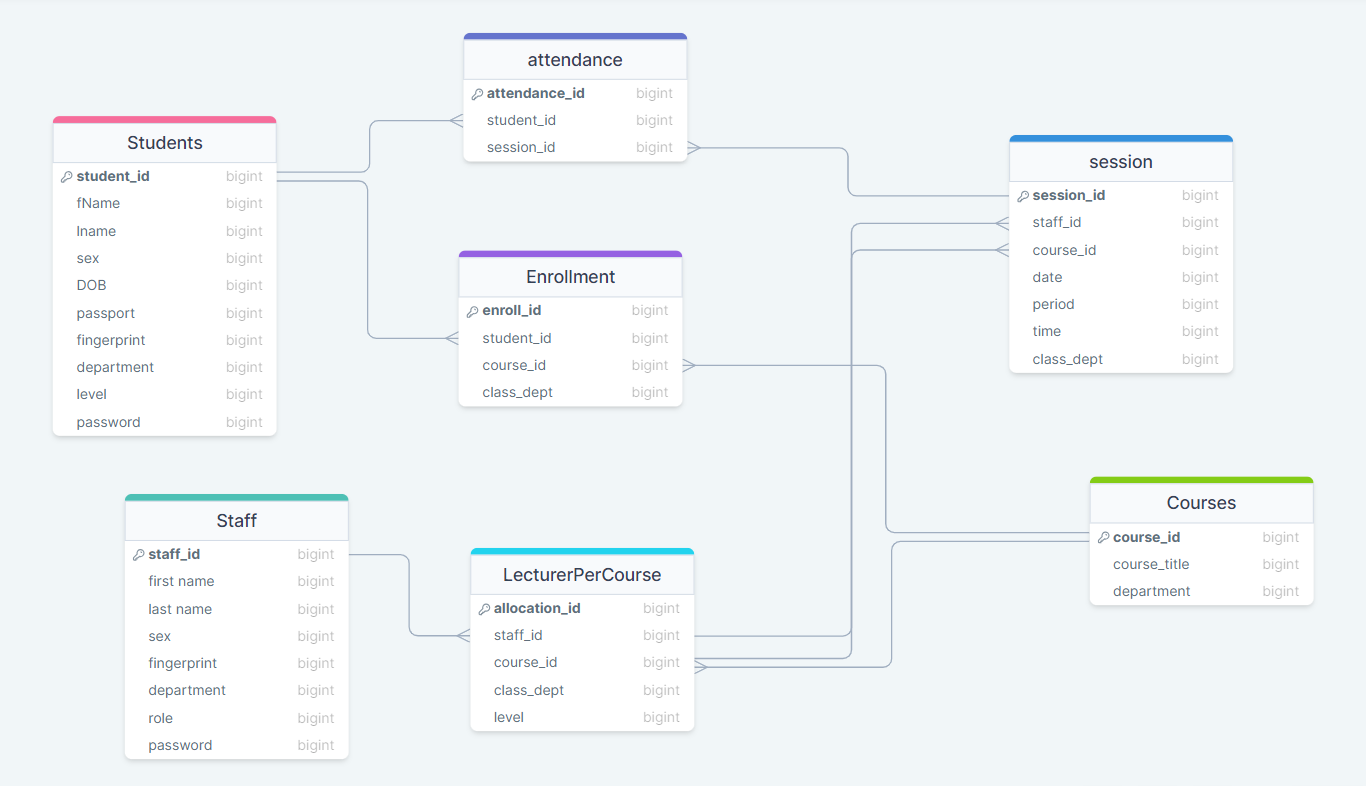Select the level field in Students table
Viewport: 1366px width, 786px height.
165,394
